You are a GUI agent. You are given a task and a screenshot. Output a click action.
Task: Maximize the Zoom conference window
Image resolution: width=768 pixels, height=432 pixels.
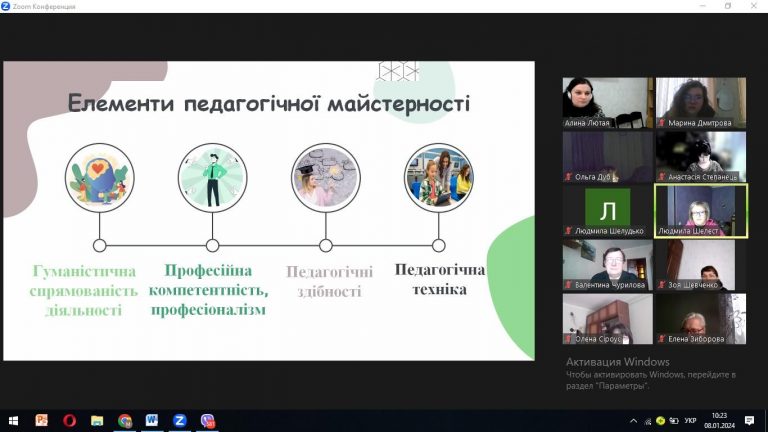tap(727, 6)
